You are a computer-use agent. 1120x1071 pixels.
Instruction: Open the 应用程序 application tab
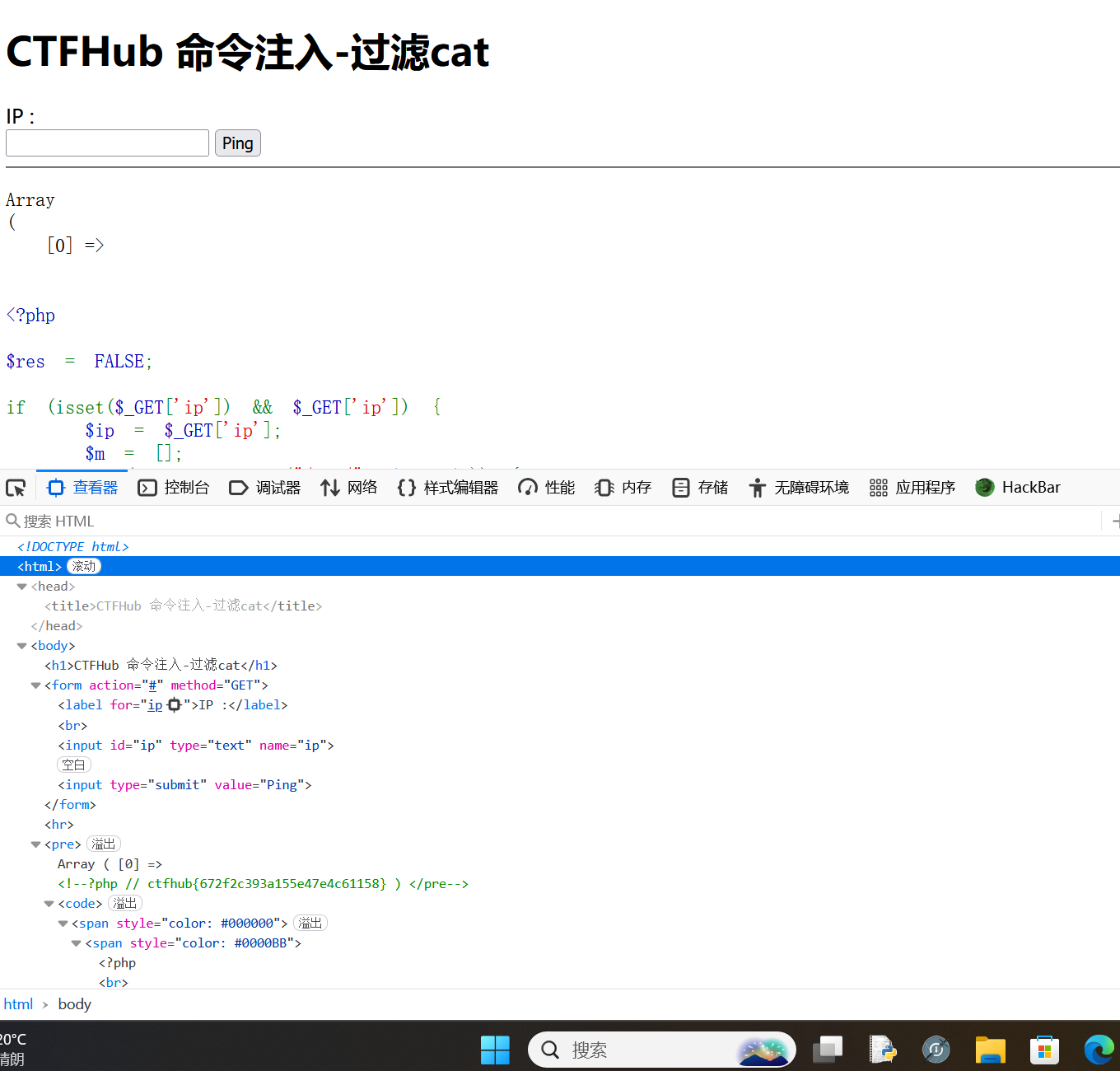tap(912, 488)
